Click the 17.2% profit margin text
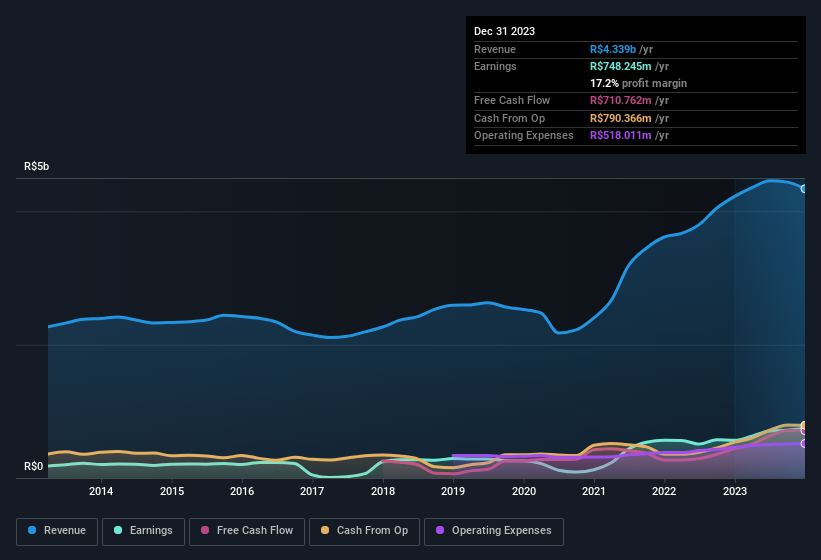Screen dimensions: 821x560 click(638, 83)
